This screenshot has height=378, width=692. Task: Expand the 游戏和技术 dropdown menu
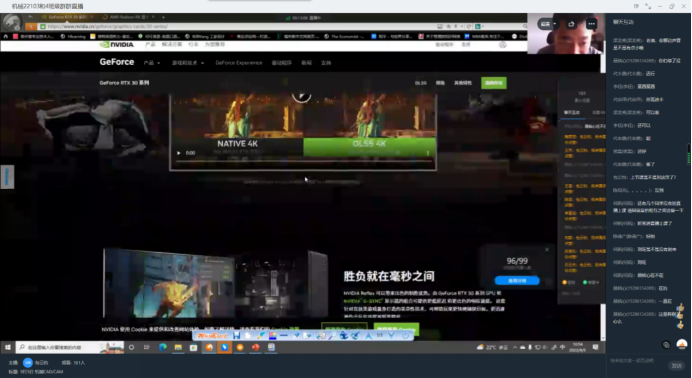pos(188,63)
